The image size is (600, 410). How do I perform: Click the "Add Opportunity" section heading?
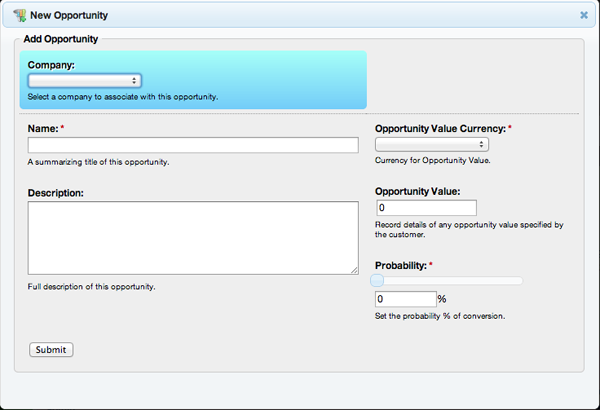59,38
